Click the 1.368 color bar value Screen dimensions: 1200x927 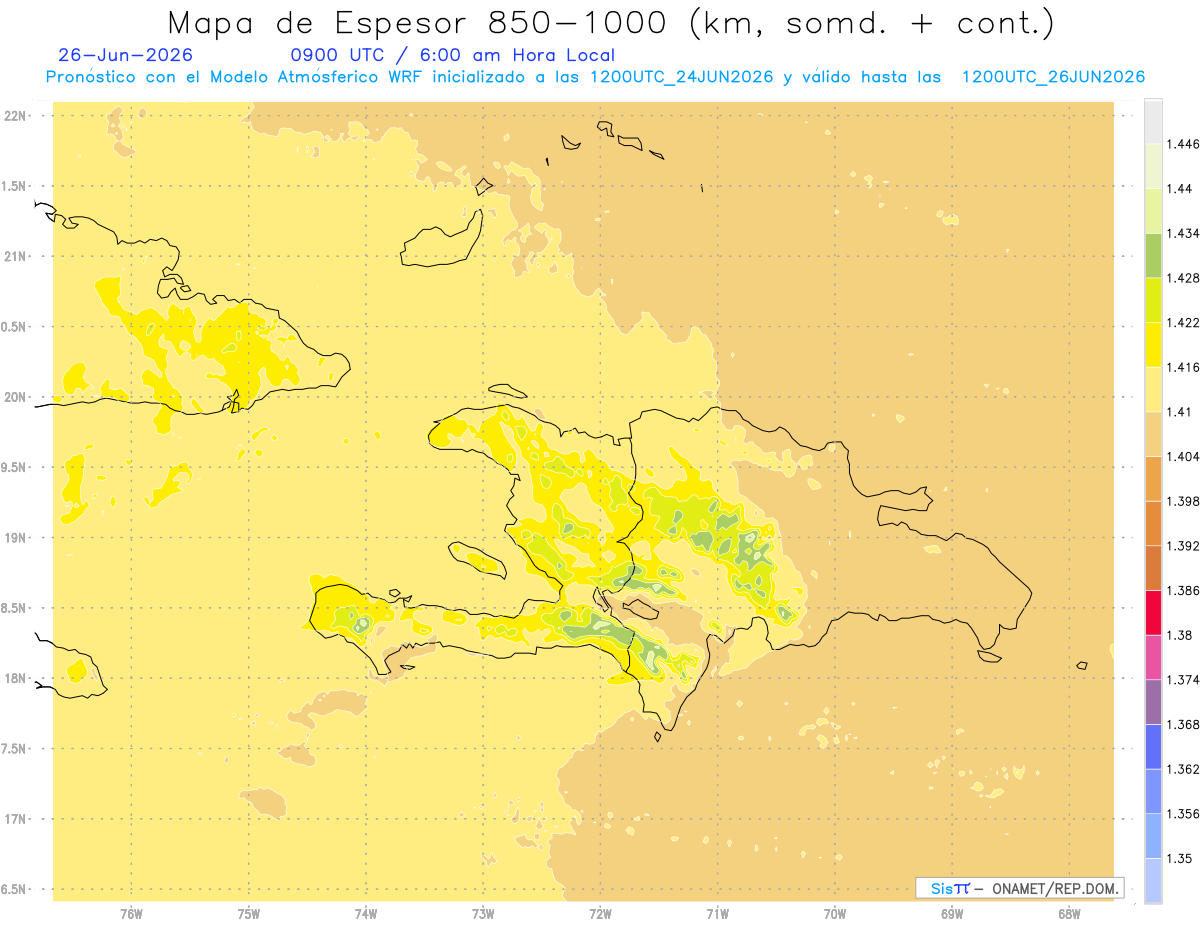[1185, 724]
